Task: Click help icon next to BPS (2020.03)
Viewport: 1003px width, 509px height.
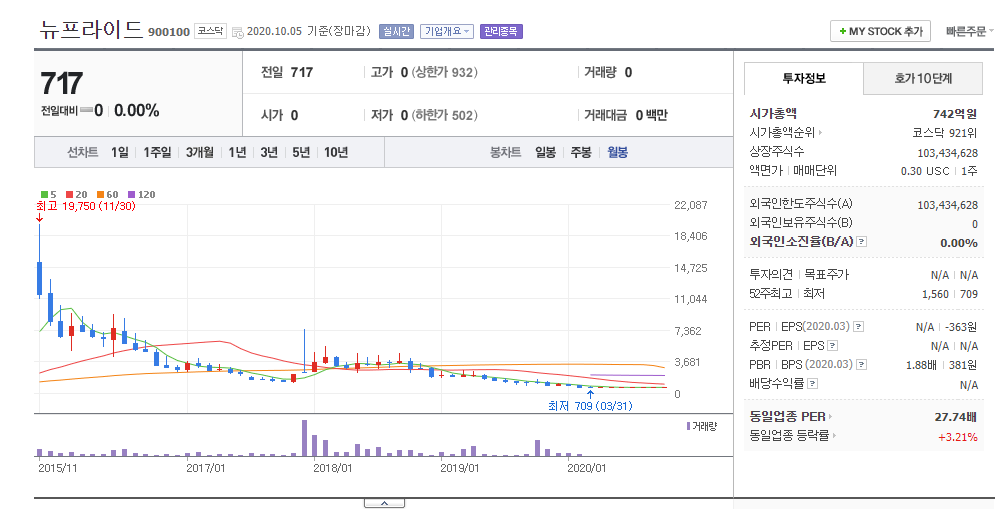Action: 862,364
